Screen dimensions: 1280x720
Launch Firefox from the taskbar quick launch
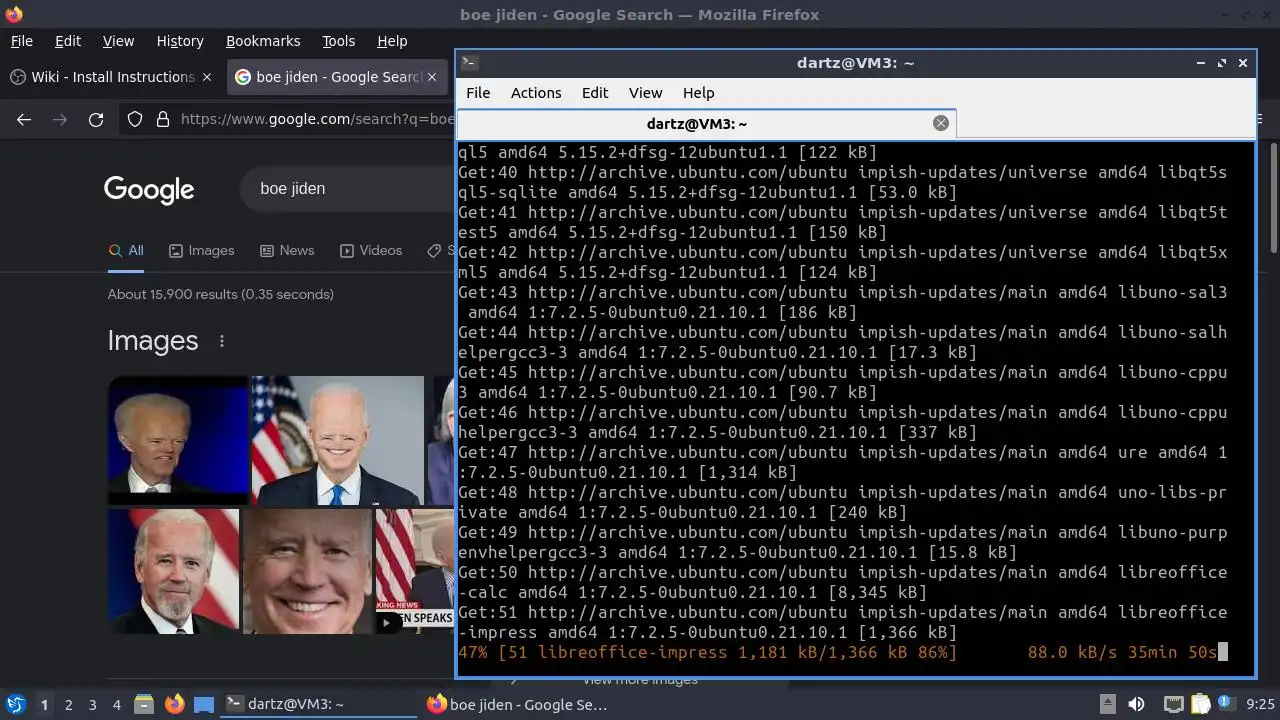pos(174,704)
